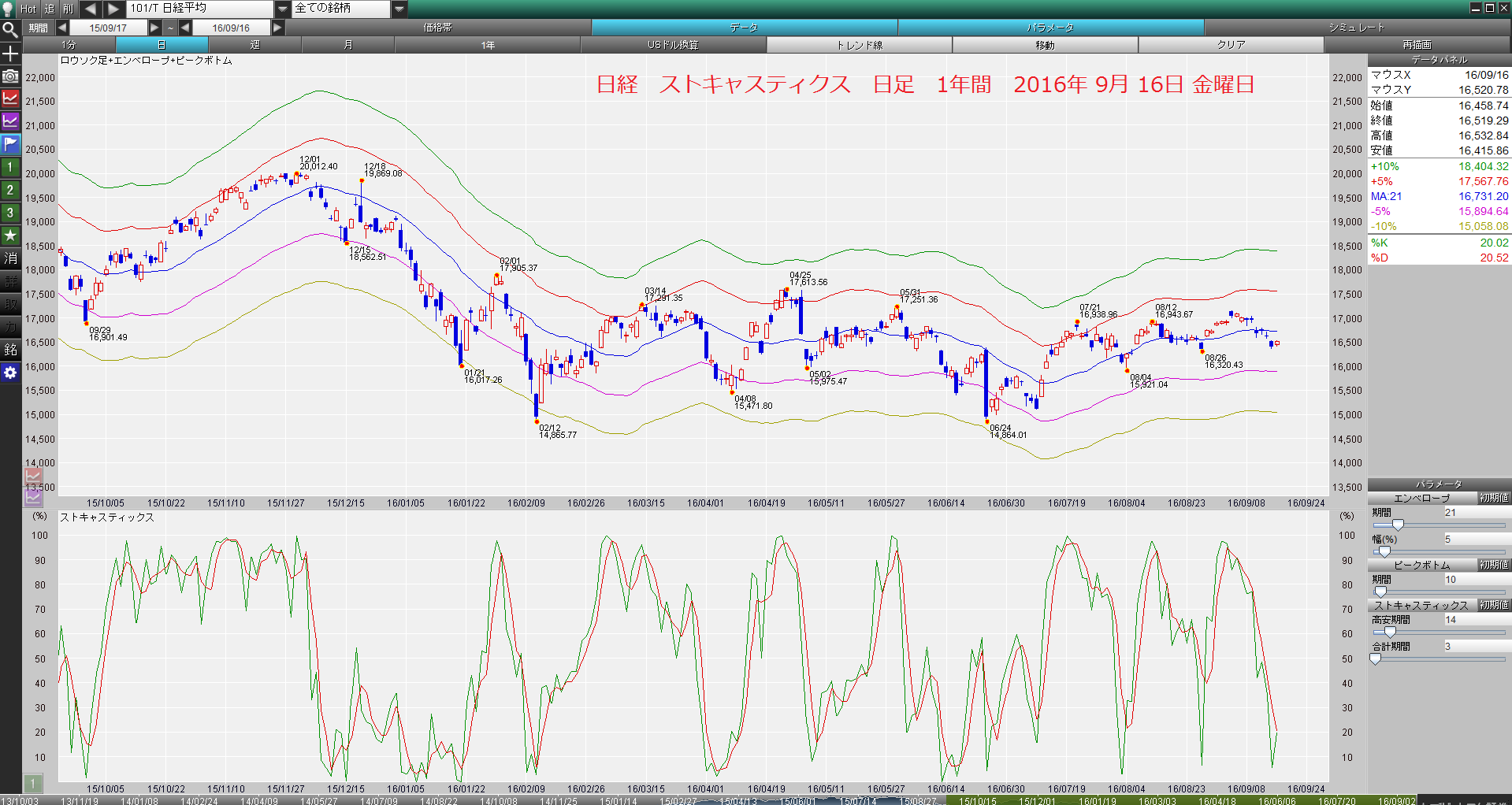Click start date field 15/09/17

click(x=108, y=28)
